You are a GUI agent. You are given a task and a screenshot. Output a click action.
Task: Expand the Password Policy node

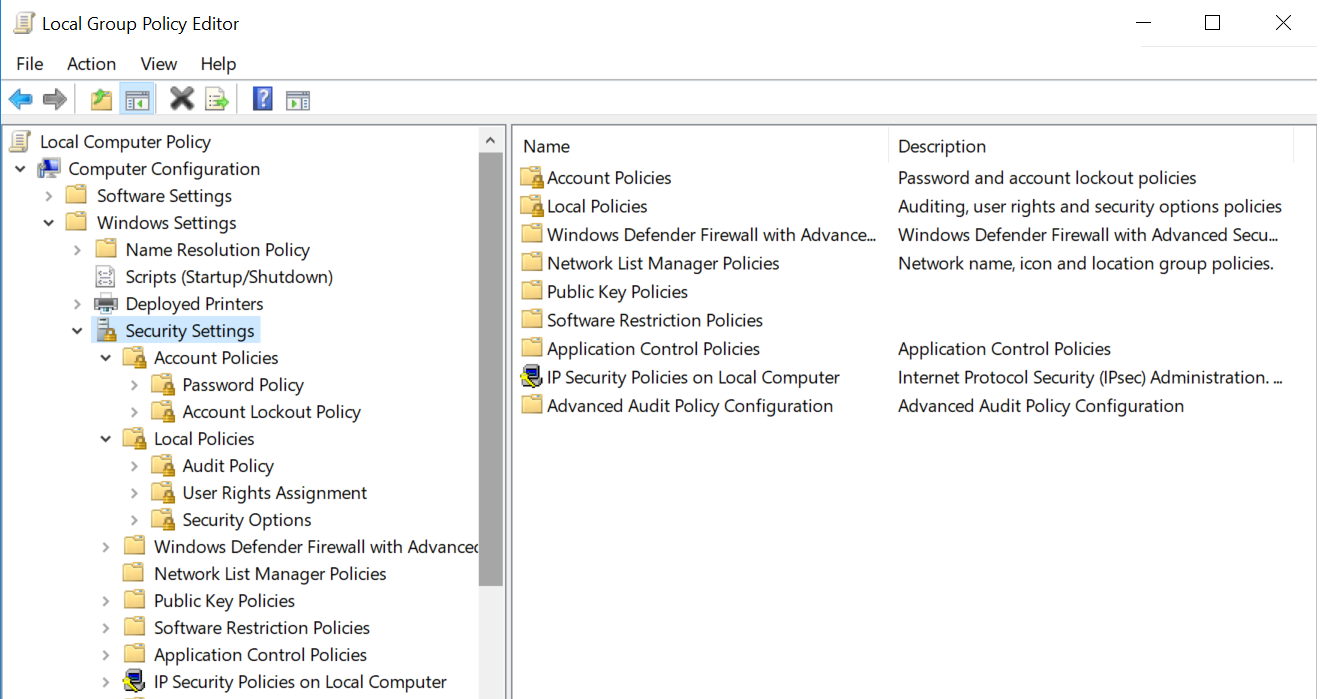[x=134, y=385]
